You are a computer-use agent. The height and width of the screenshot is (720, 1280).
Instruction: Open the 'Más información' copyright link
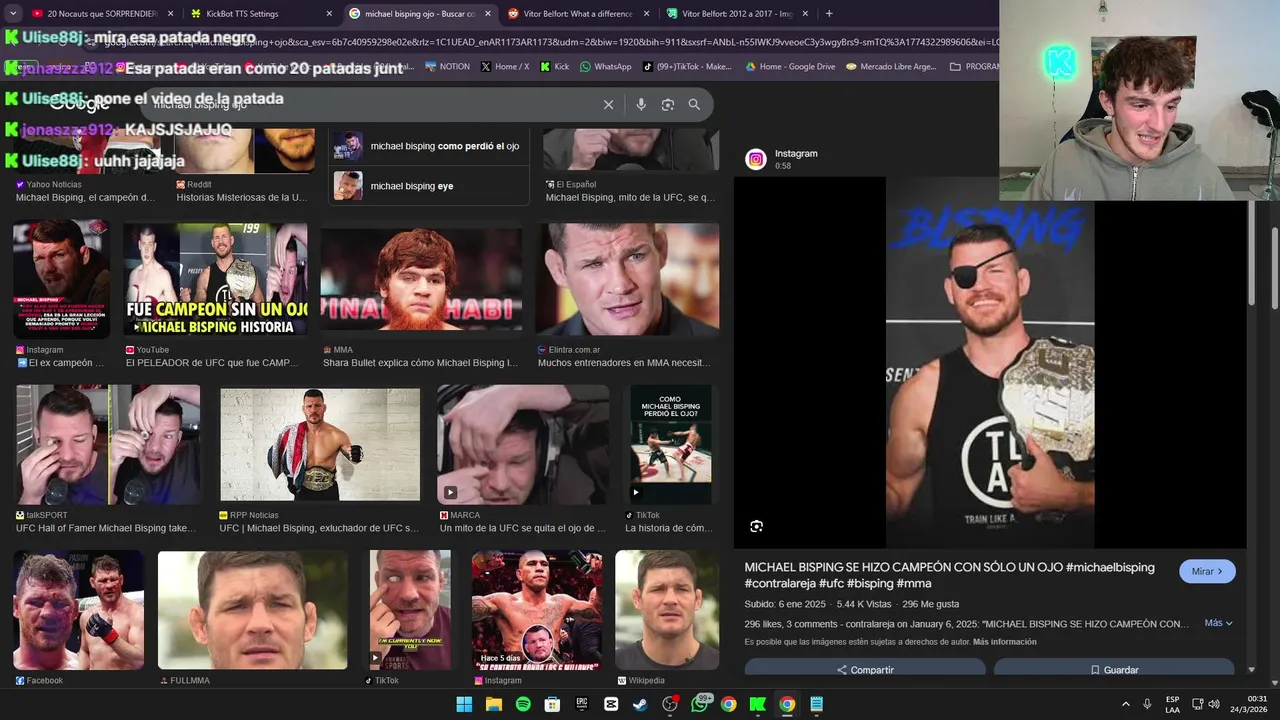1004,642
